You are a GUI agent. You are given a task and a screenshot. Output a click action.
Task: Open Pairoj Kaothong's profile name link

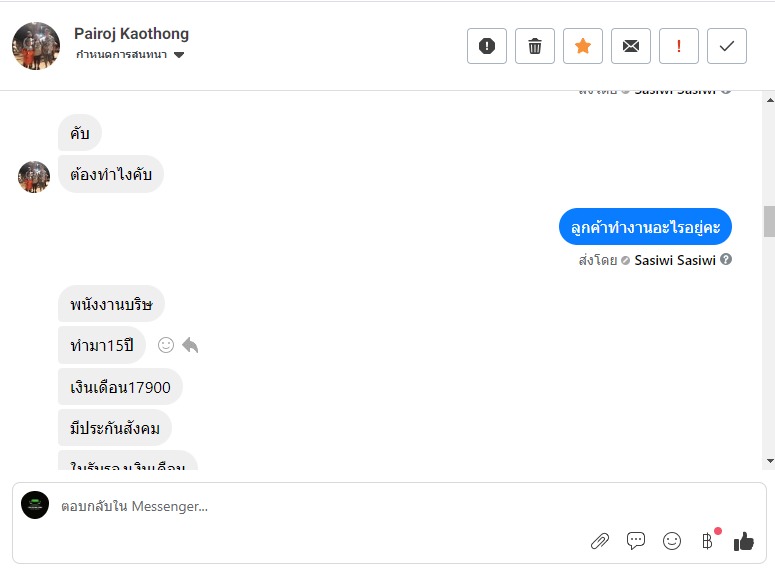click(x=131, y=34)
